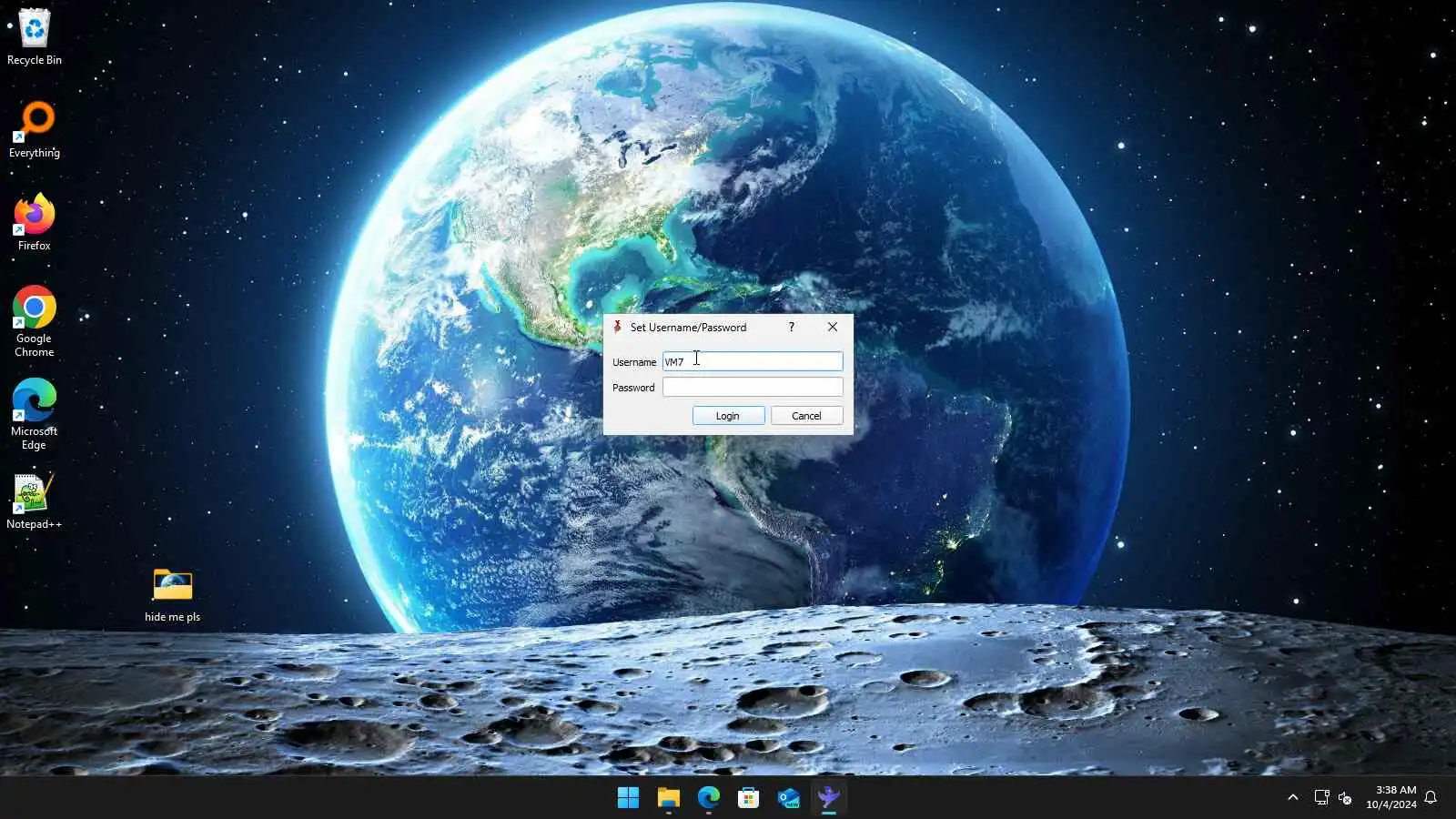Click the pin icon in dialog title bar
The height and width of the screenshot is (819, 1456).
pyautogui.click(x=617, y=327)
